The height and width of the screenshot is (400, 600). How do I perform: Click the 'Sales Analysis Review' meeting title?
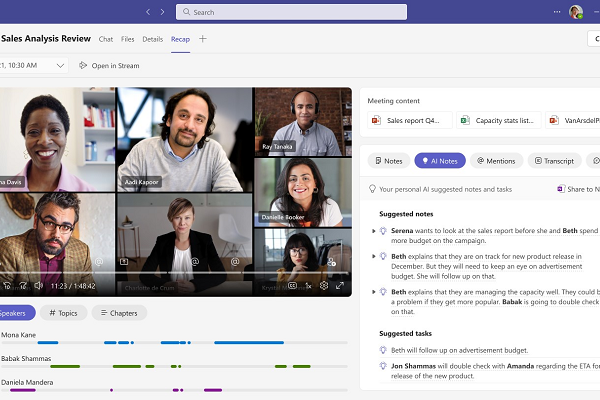click(46, 39)
